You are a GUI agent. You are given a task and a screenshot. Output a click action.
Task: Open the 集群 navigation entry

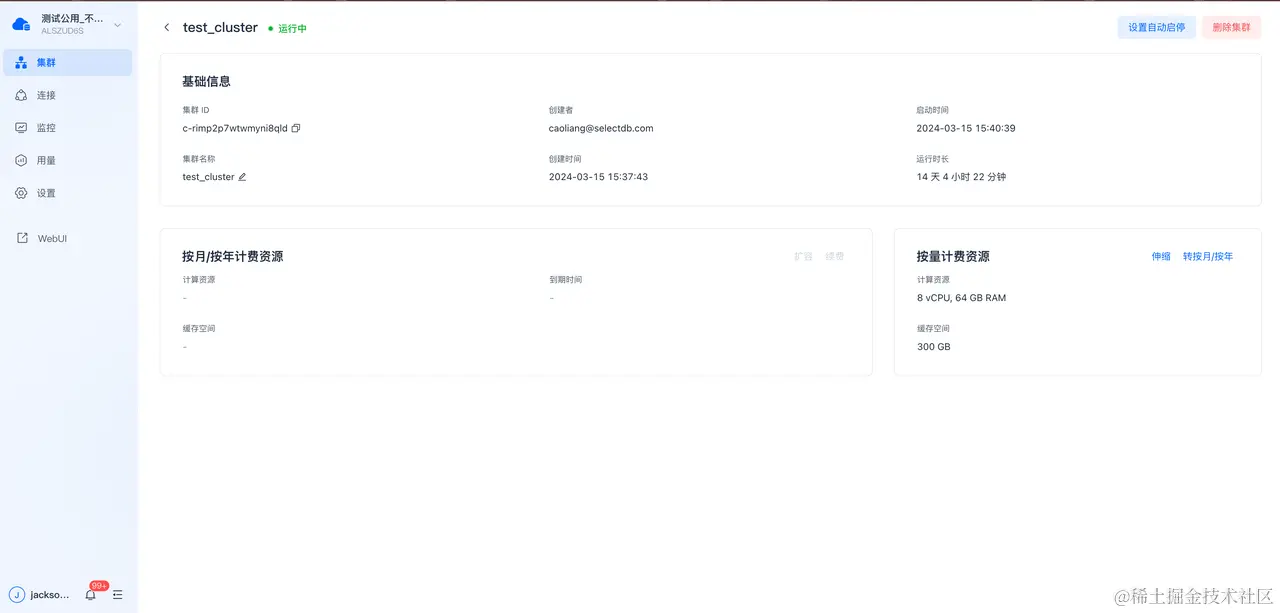46,62
